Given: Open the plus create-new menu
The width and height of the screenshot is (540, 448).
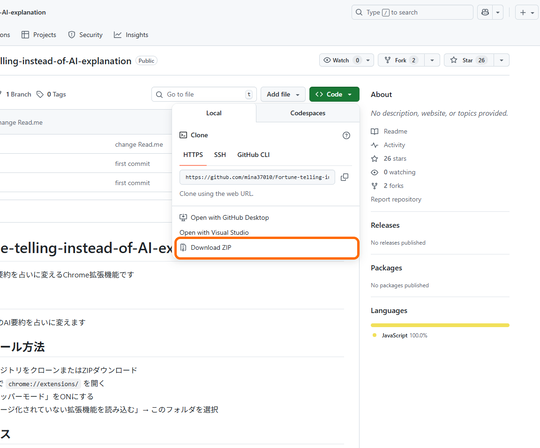Looking at the screenshot, I should (527, 12).
